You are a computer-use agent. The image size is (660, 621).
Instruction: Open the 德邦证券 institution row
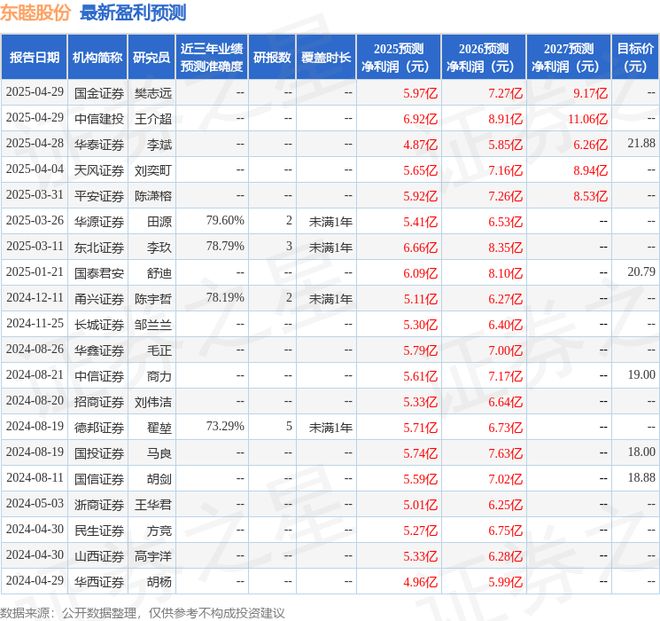click(x=97, y=425)
